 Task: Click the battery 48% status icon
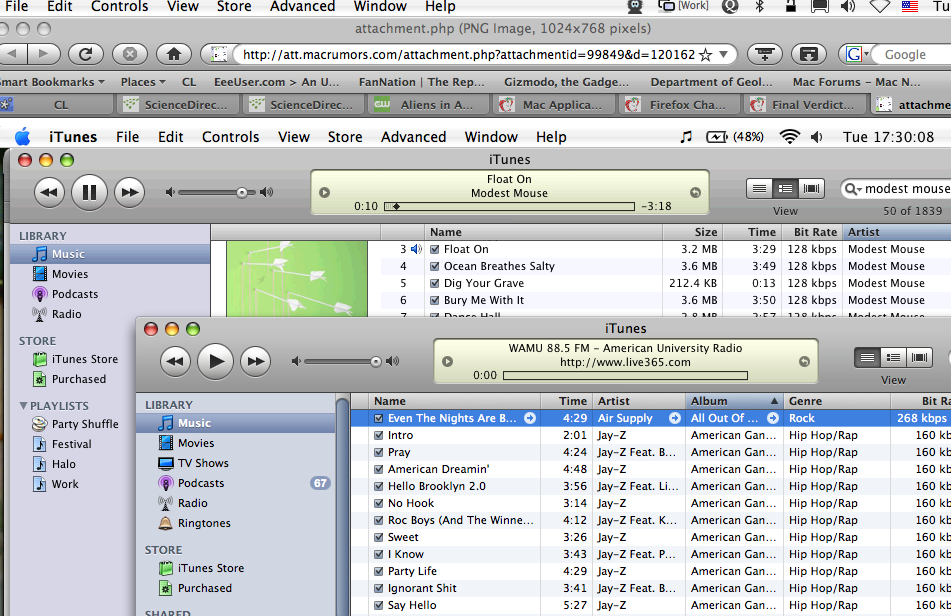[x=734, y=137]
